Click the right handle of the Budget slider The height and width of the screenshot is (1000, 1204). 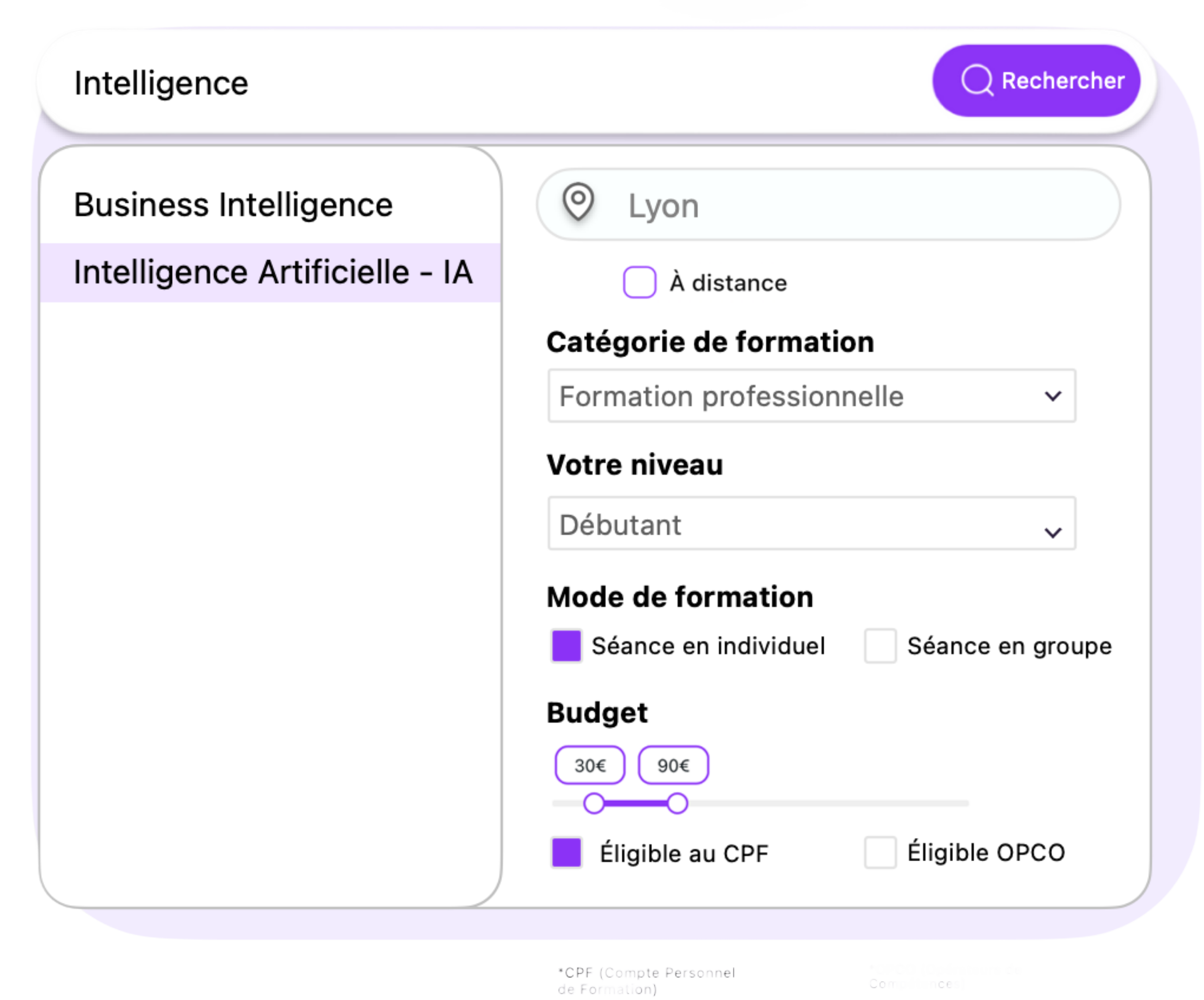(x=677, y=804)
